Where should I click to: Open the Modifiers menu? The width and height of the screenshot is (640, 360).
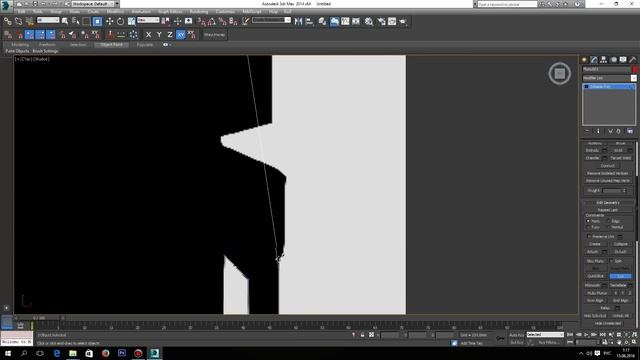point(115,12)
